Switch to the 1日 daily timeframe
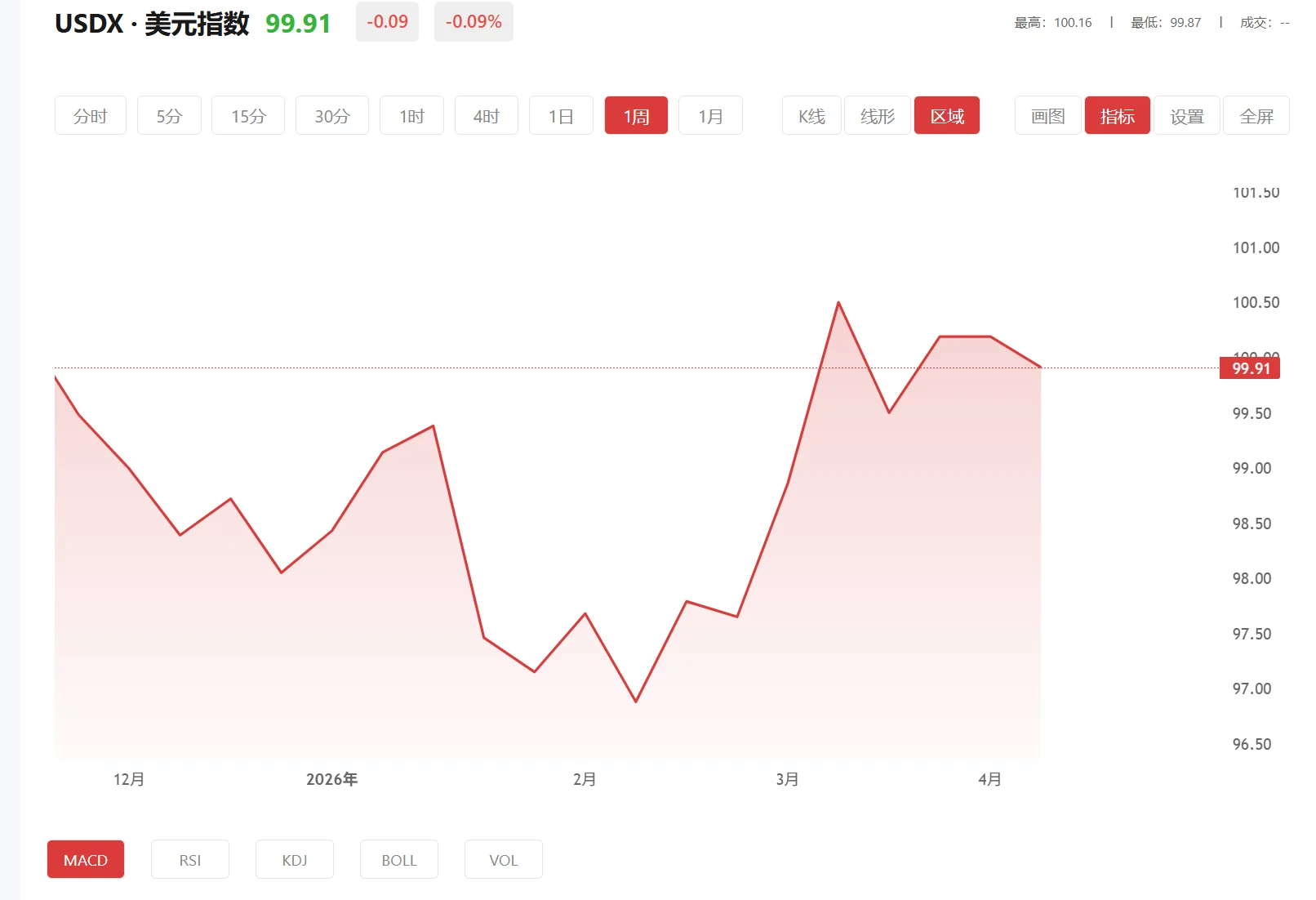The width and height of the screenshot is (1316, 900). point(561,116)
